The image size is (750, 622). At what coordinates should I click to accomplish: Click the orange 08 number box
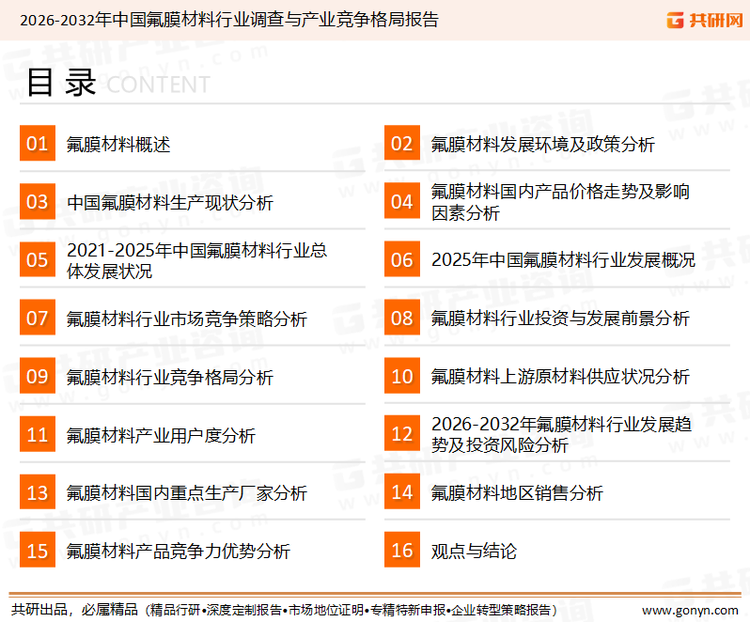402,318
